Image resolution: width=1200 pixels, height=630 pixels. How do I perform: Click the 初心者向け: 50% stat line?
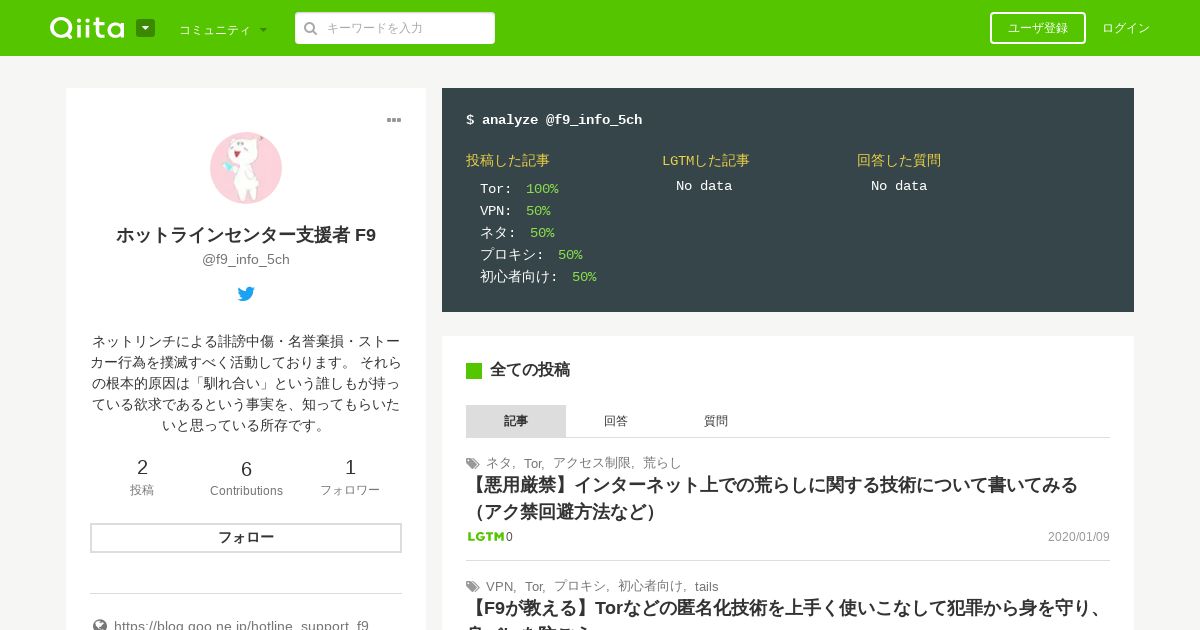click(538, 277)
